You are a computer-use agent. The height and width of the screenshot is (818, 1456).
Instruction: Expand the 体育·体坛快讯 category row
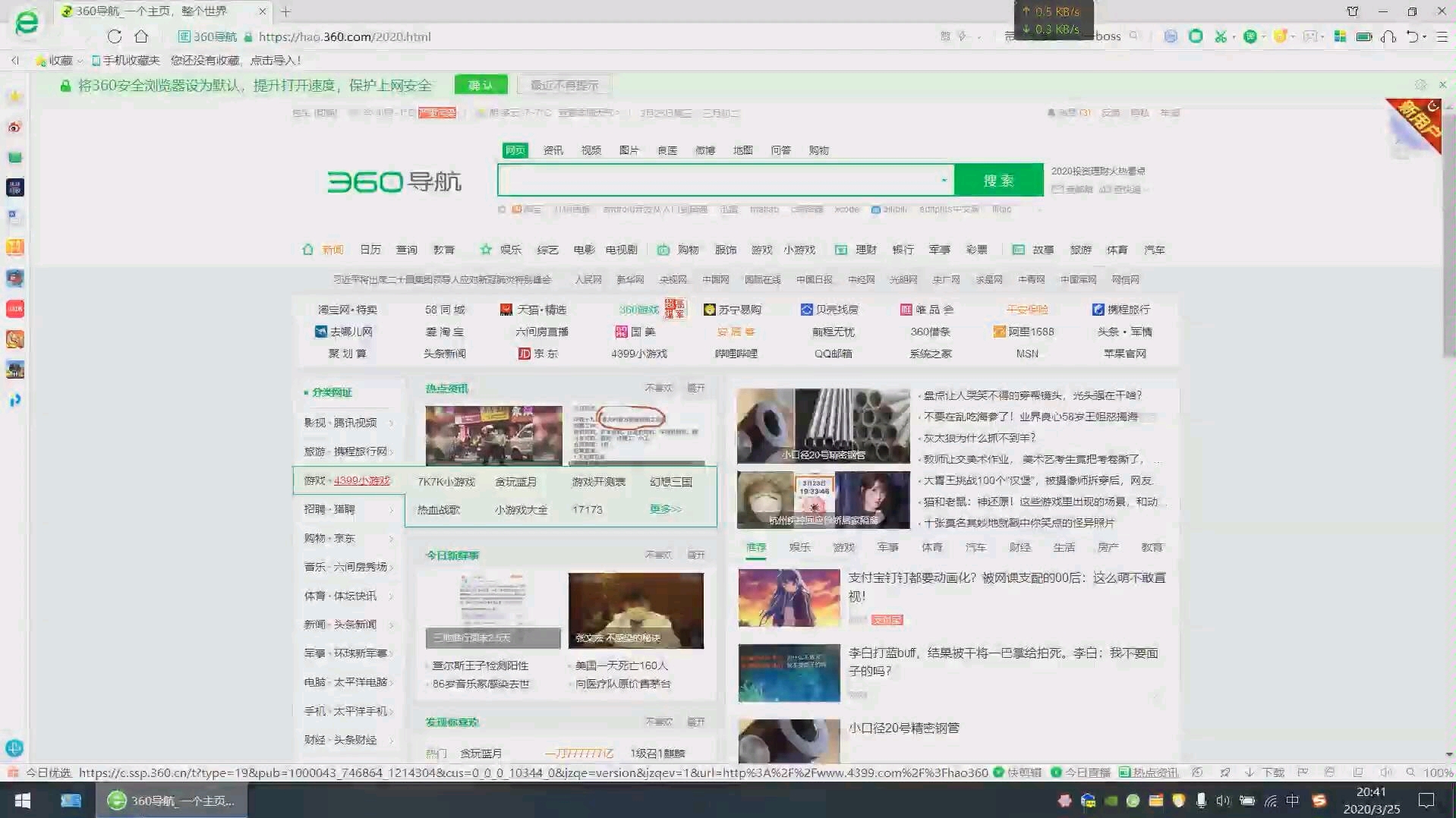click(349, 596)
